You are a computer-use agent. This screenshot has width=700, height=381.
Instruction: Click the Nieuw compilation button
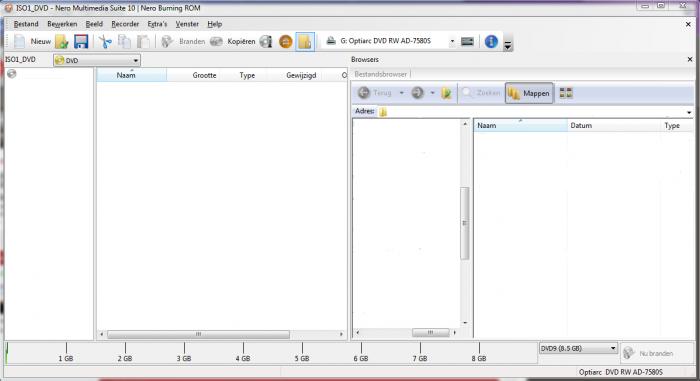coord(32,42)
